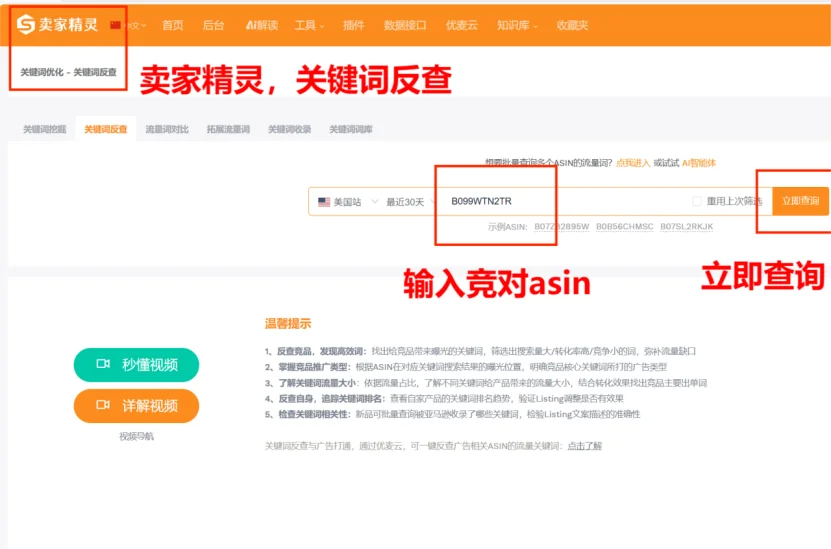
Task: Open the 美国站 marketplace dropdown
Action: click(x=348, y=201)
